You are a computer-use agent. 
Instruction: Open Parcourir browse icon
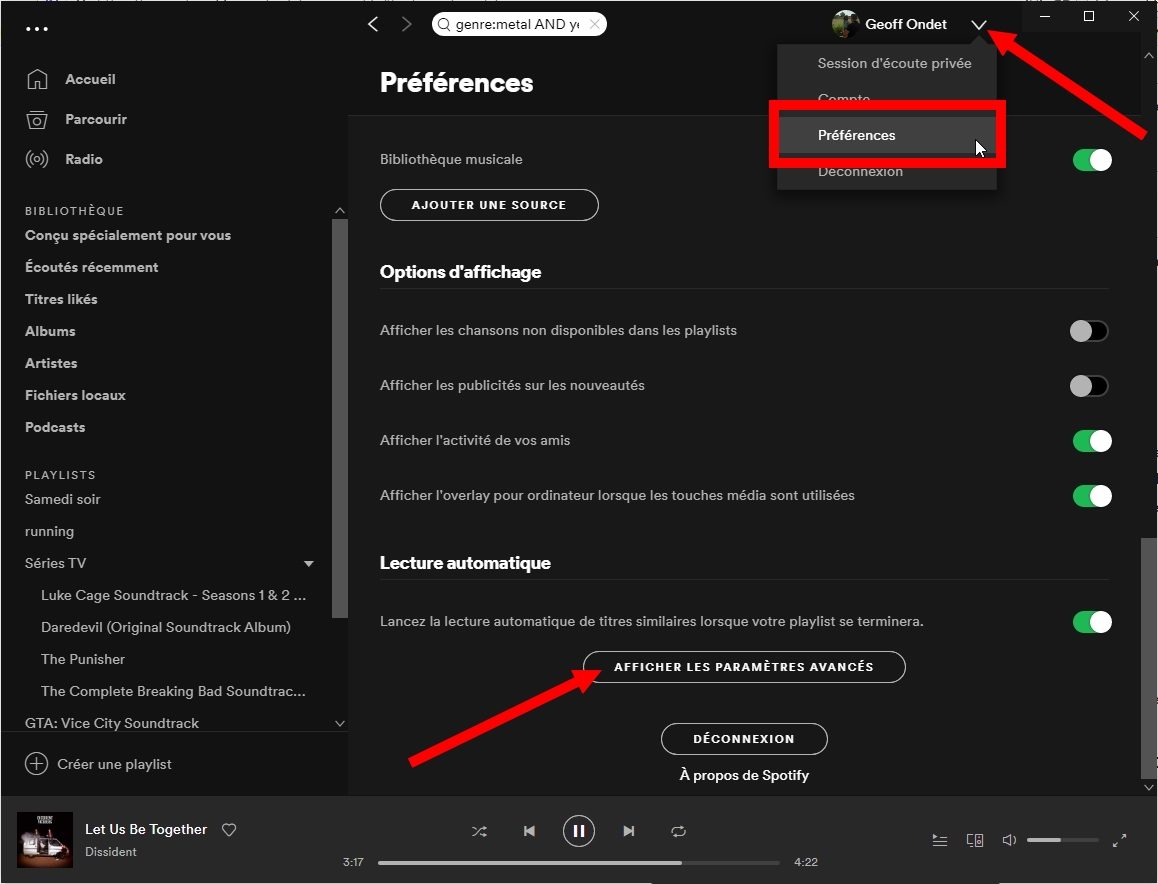[x=37, y=119]
